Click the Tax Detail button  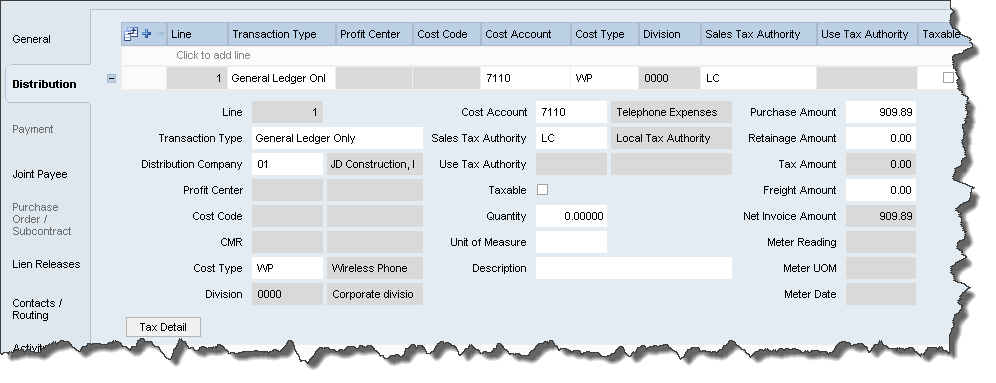pos(163,327)
